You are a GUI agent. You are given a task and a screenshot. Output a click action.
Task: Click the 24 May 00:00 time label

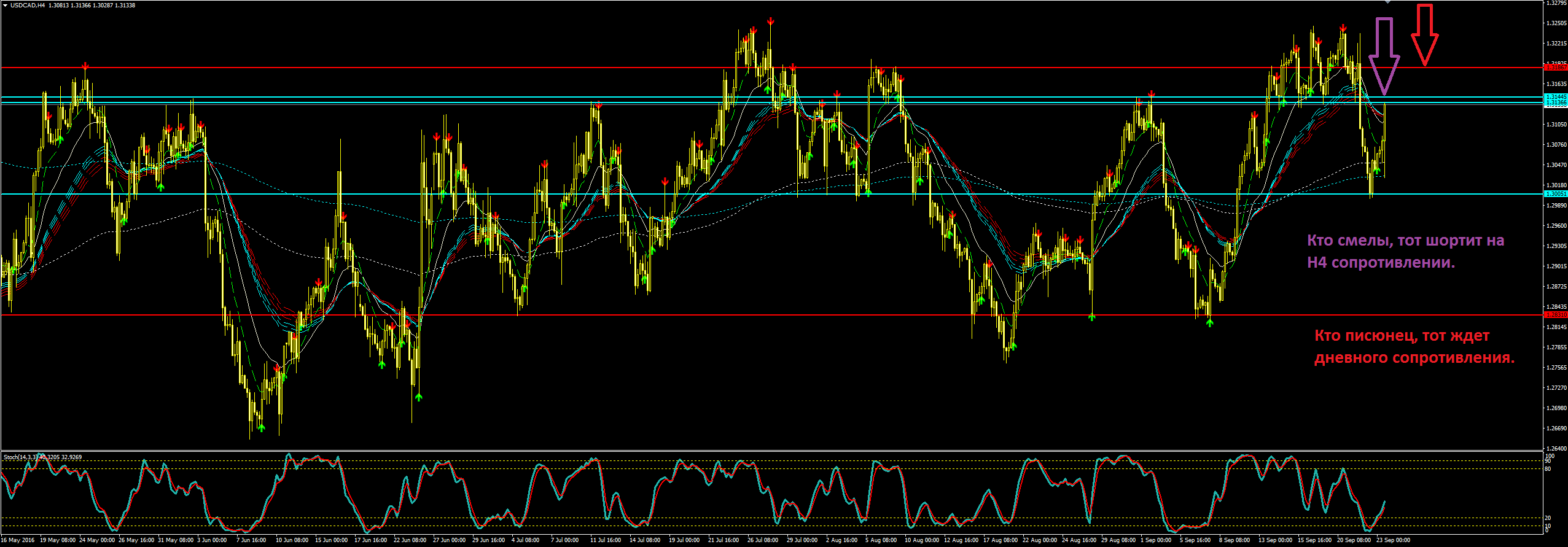click(97, 540)
